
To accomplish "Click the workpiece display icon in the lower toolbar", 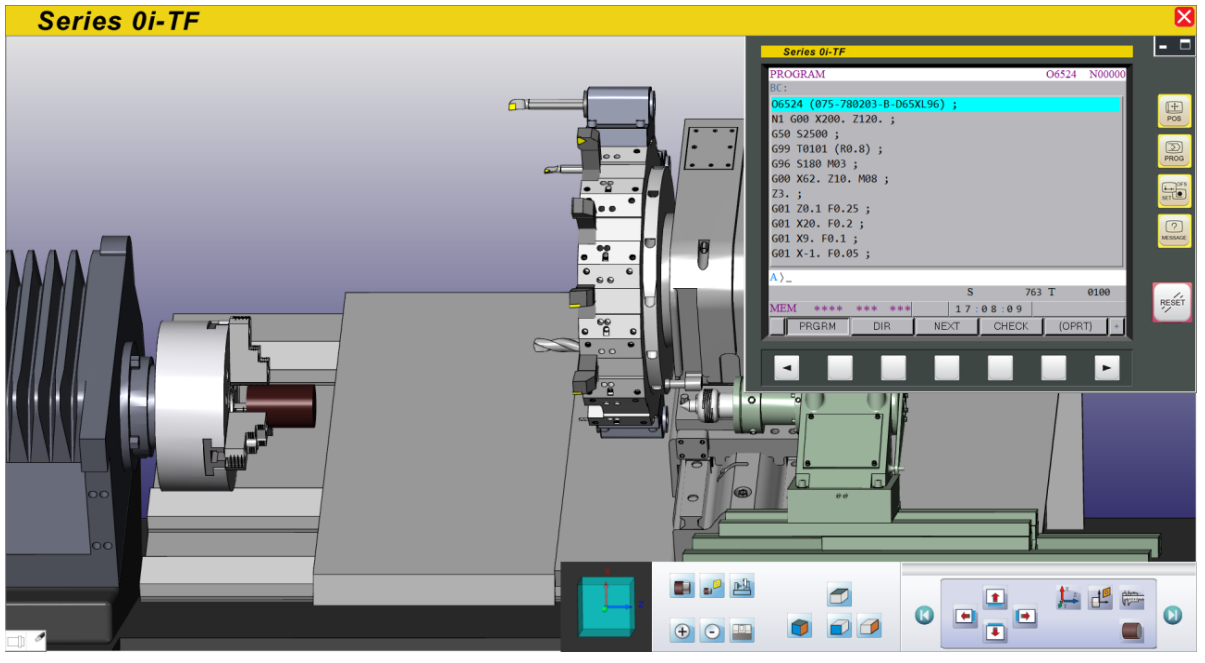I will (682, 586).
